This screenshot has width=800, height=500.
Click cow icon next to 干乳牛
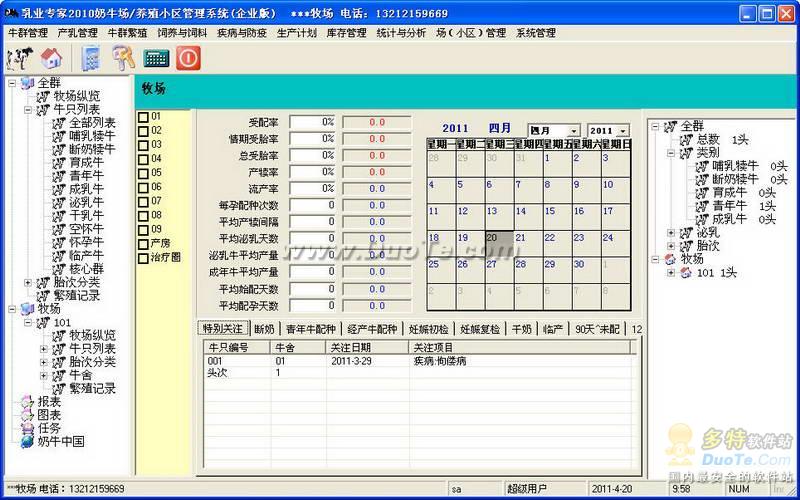pyautogui.click(x=59, y=216)
